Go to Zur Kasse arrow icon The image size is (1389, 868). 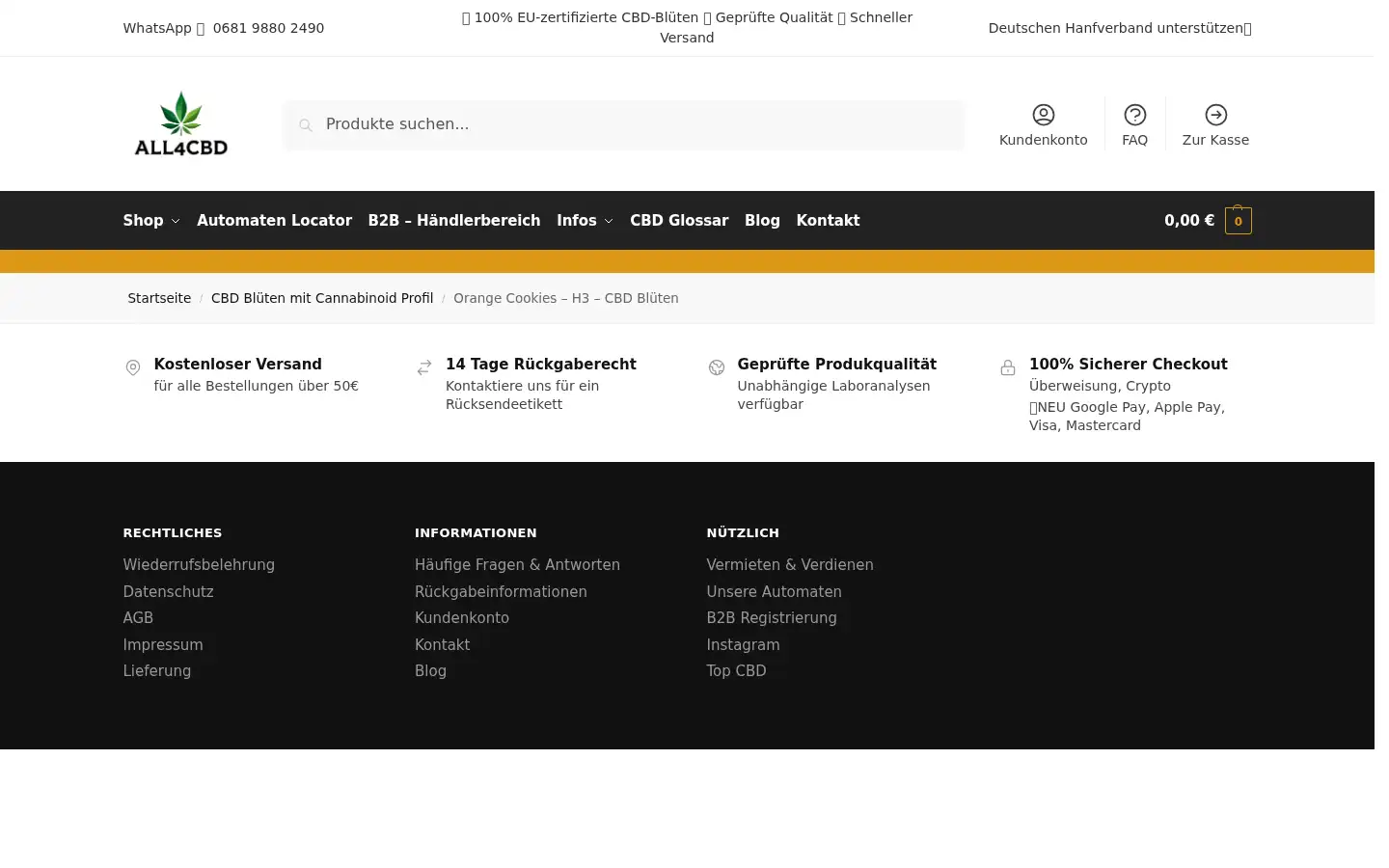coord(1216,115)
